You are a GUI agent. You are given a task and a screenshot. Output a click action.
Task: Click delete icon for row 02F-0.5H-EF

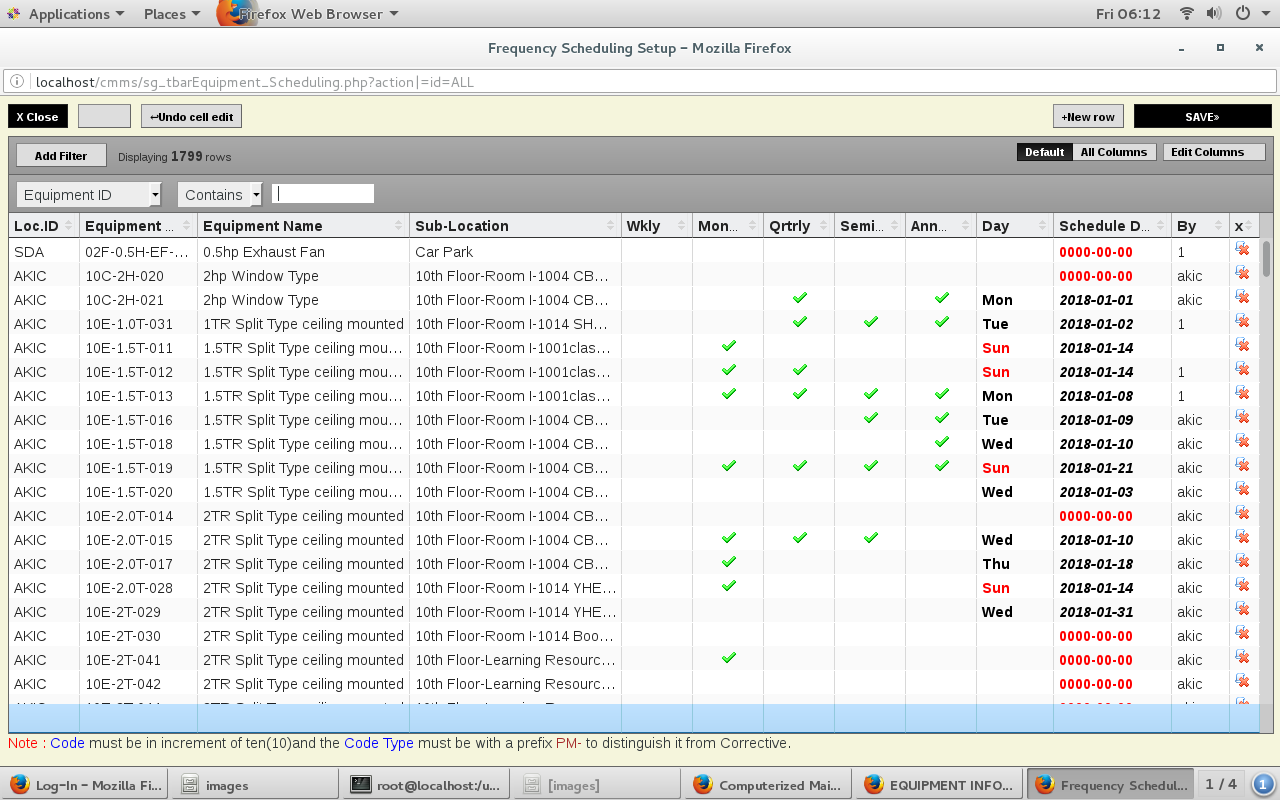pos(1242,250)
